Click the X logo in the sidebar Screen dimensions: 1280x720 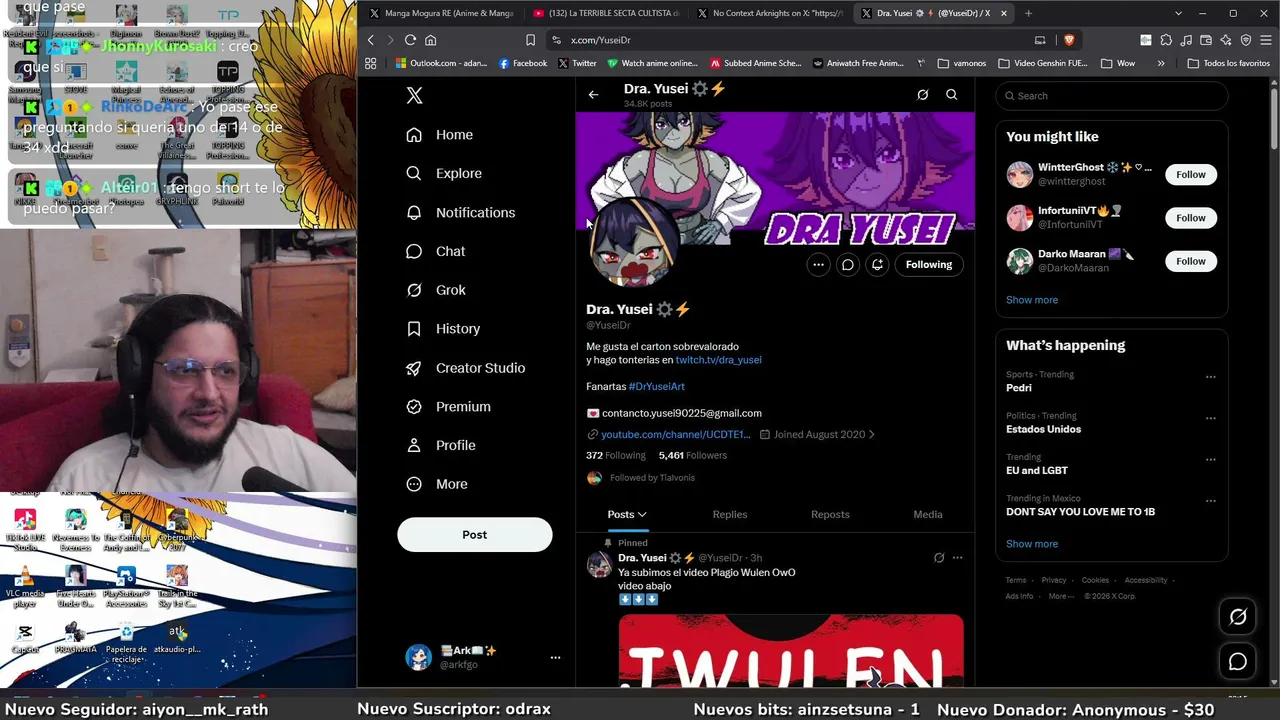point(414,95)
